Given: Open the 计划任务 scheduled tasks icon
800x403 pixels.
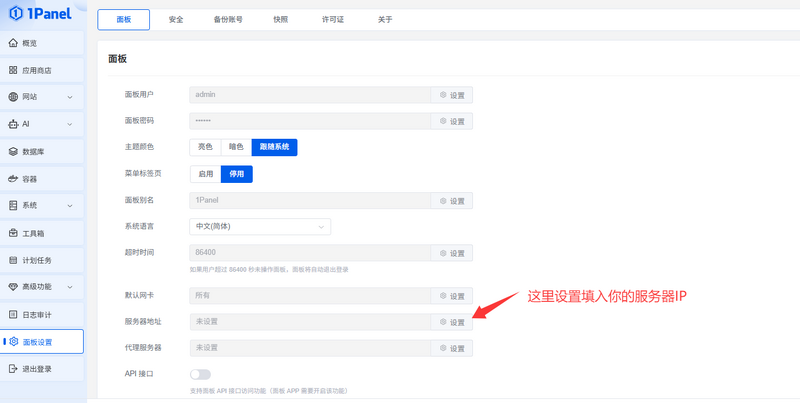Looking at the screenshot, I should click(x=13, y=260).
